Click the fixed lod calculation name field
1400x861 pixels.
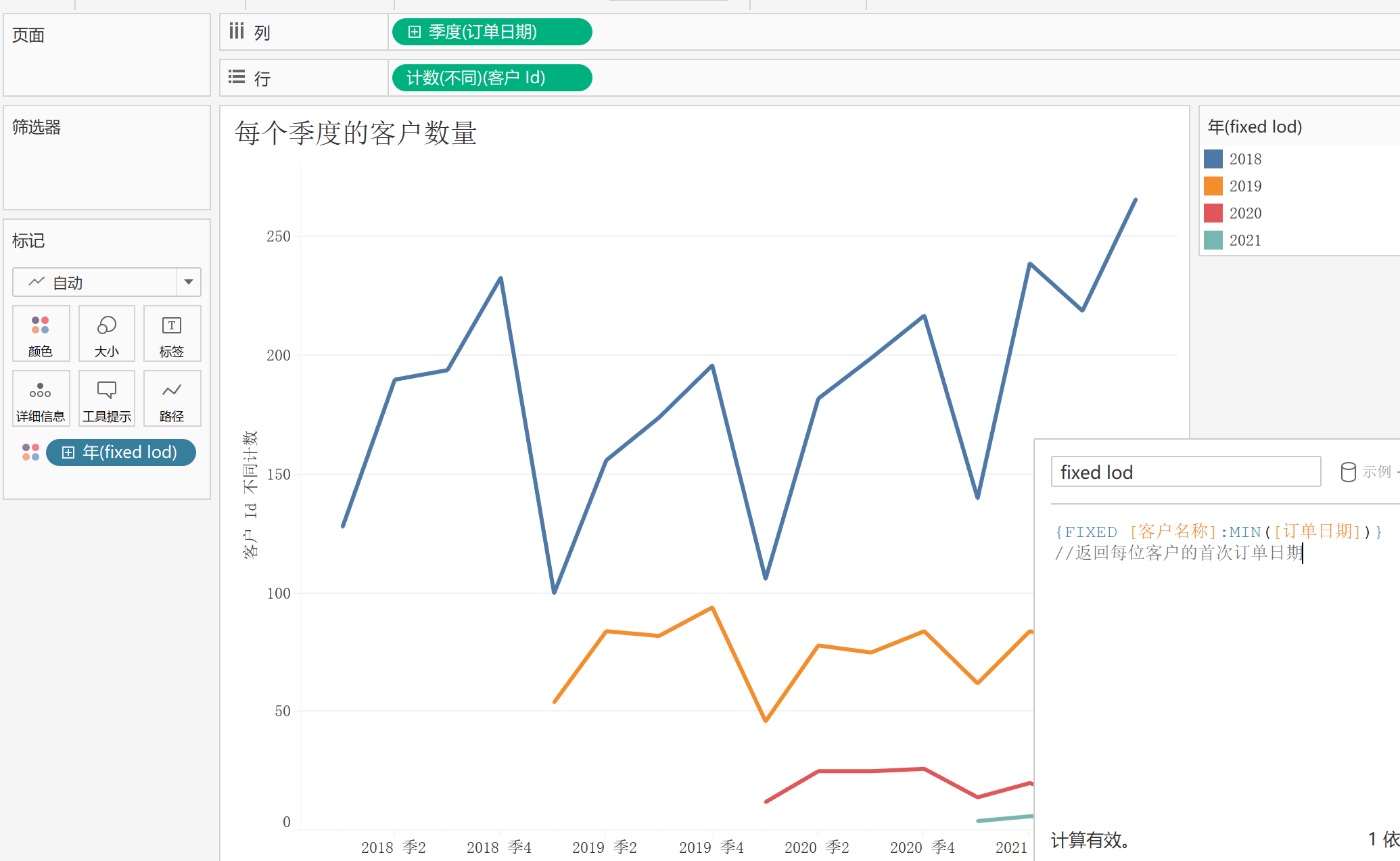click(1185, 472)
